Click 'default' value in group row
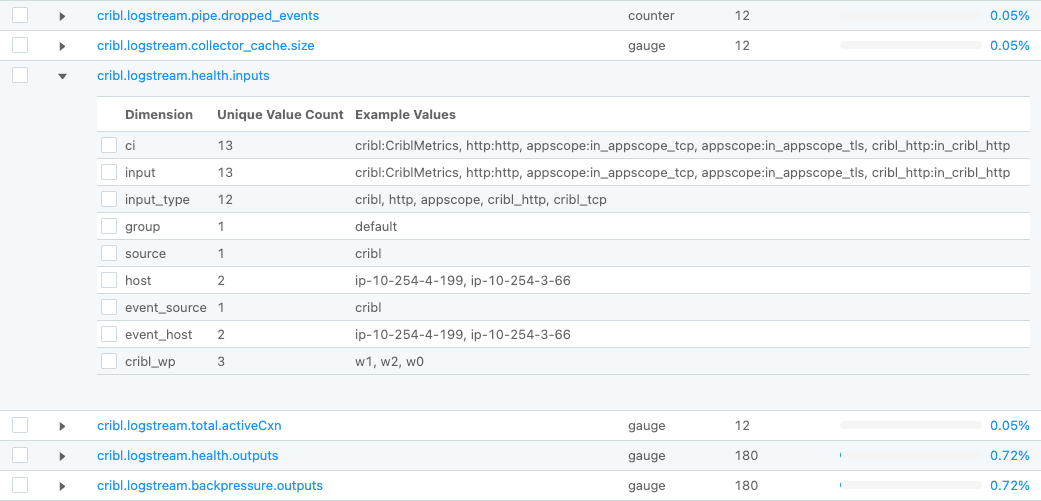This screenshot has width=1041, height=501. point(376,226)
